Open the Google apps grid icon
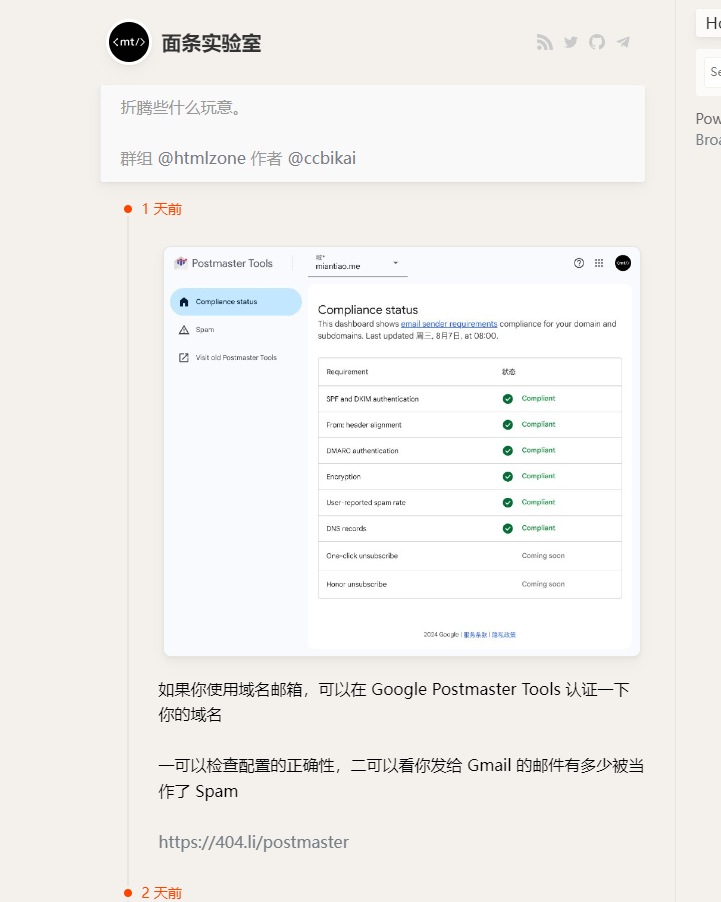721x902 pixels. pos(599,263)
